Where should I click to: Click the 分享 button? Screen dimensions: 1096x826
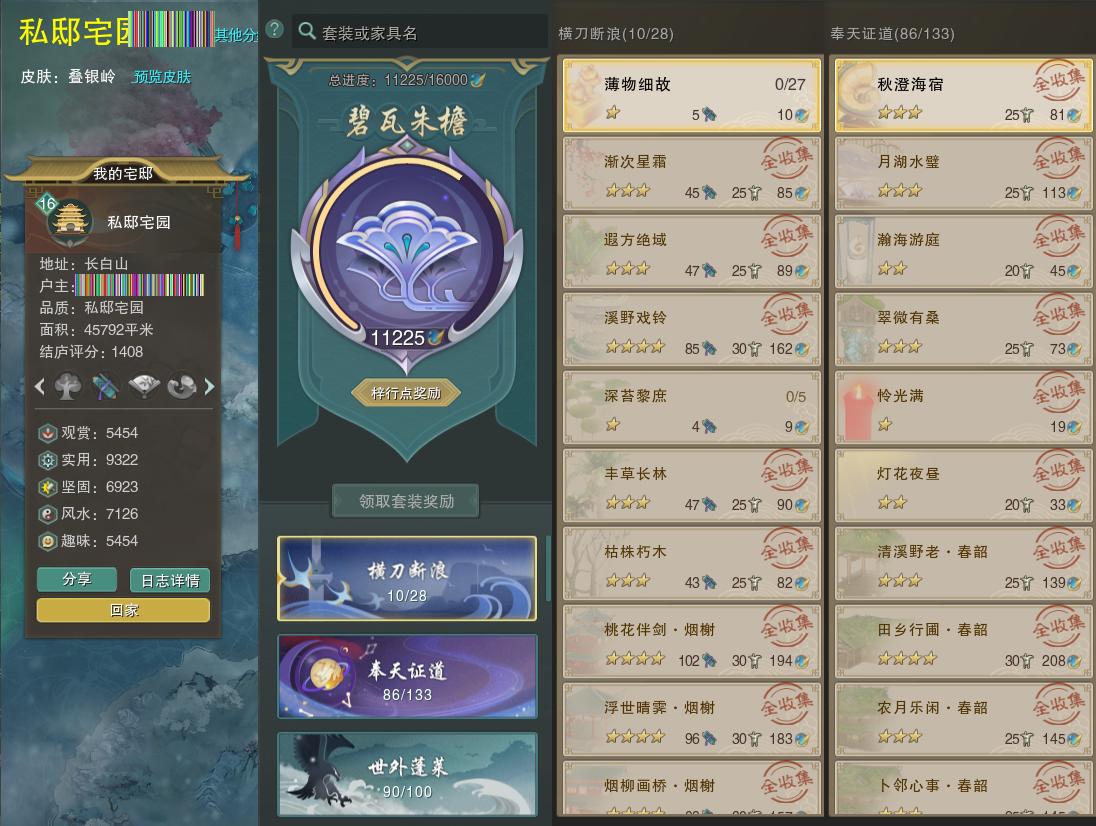(77, 579)
